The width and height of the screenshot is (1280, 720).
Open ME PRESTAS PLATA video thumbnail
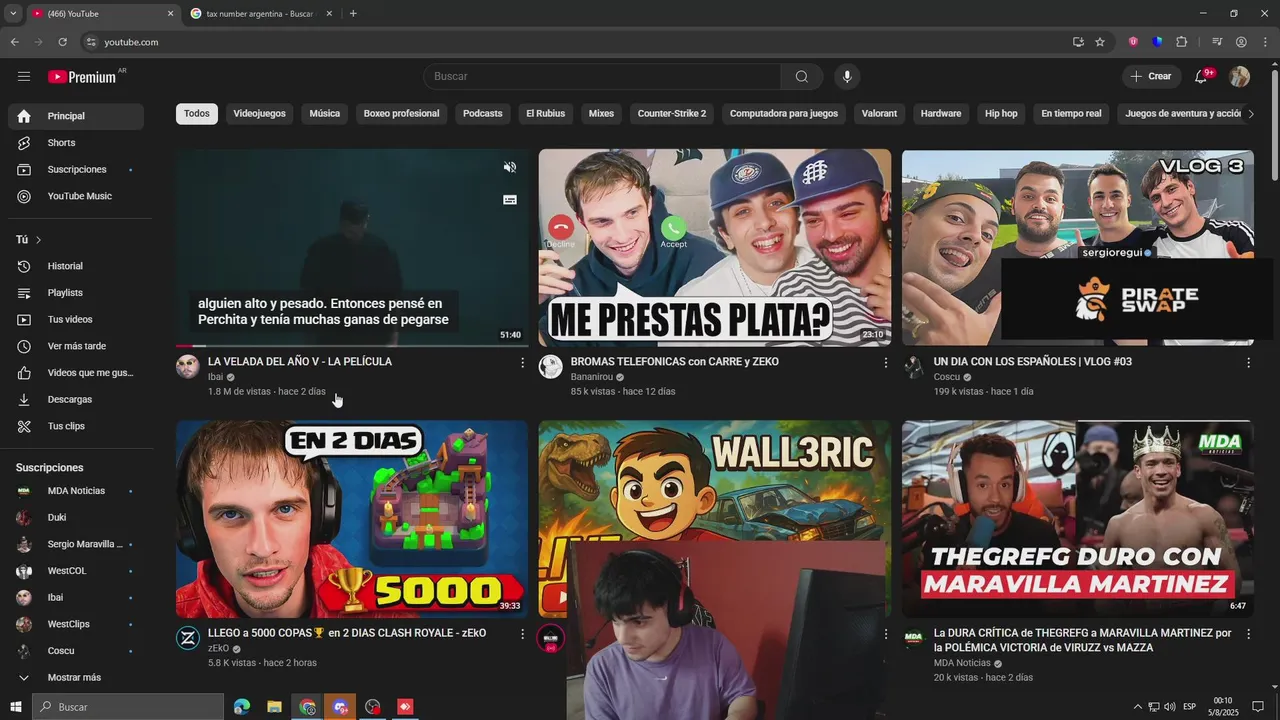715,247
